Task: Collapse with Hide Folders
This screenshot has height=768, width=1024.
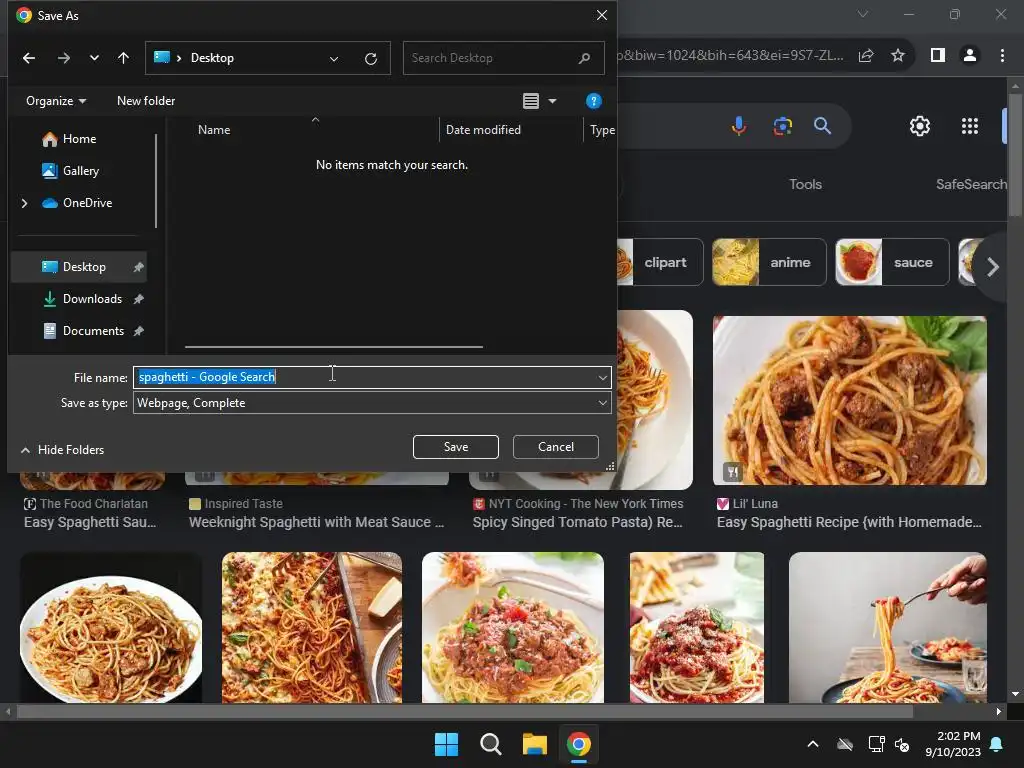Action: click(63, 450)
